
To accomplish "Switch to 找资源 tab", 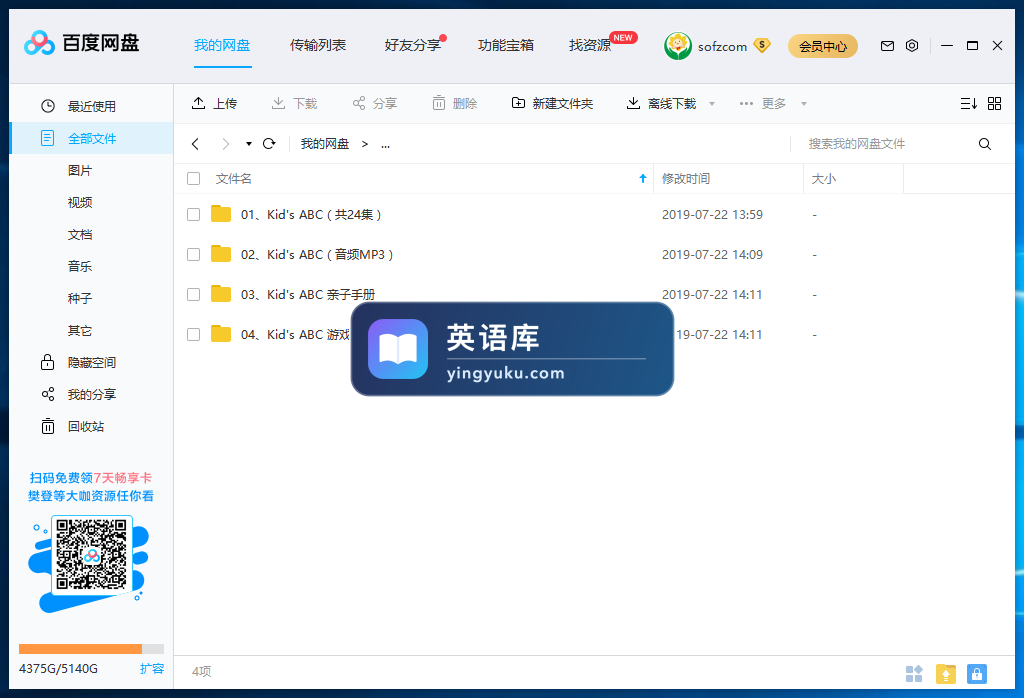I will (x=590, y=45).
